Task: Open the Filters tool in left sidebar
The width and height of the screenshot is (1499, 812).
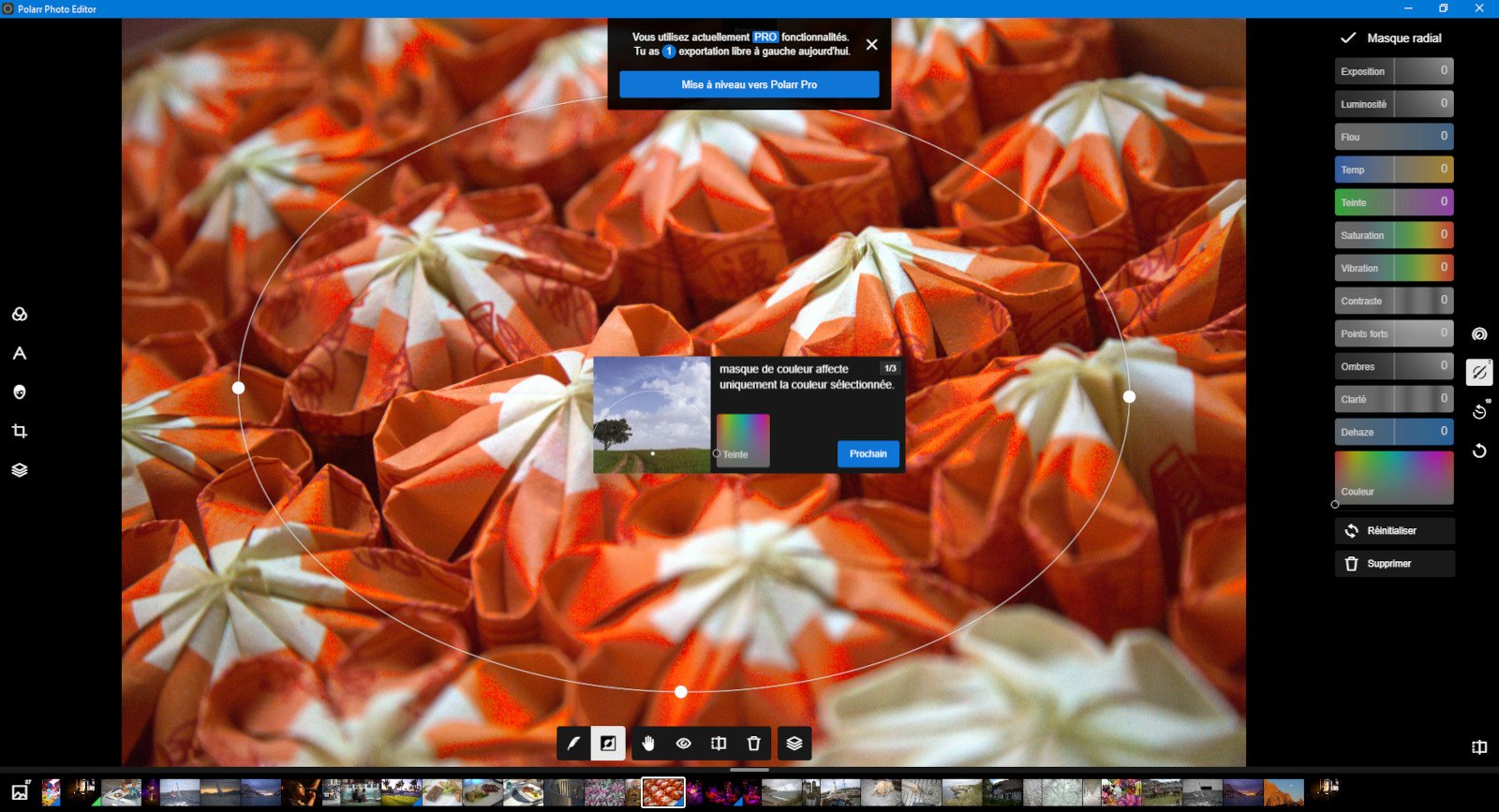Action: point(20,315)
